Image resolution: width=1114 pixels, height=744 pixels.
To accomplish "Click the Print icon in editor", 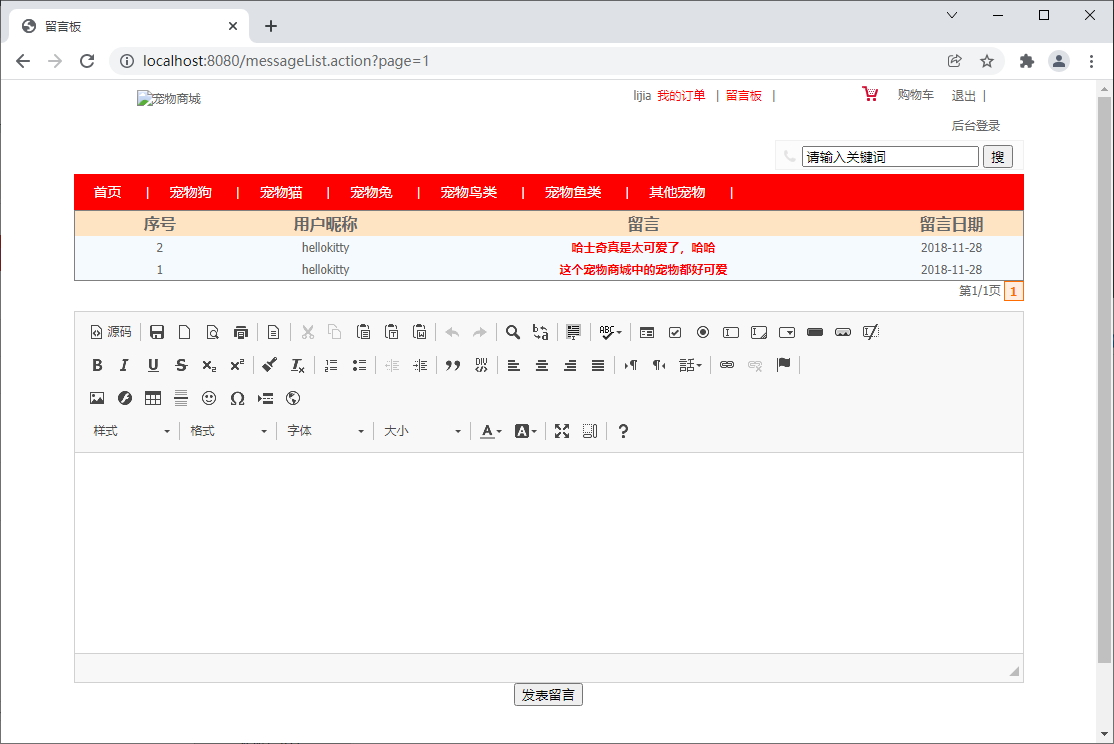I will click(x=241, y=332).
